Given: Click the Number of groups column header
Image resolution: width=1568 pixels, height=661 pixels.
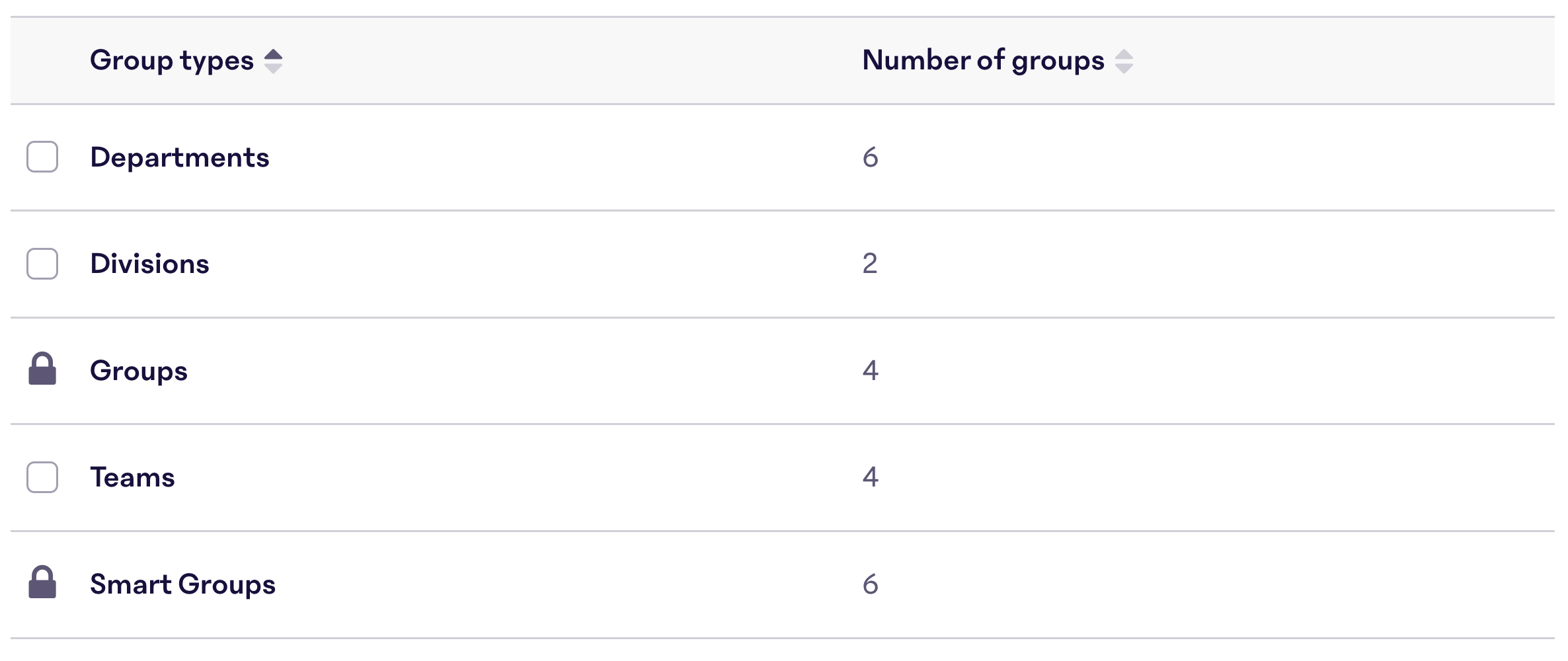Looking at the screenshot, I should (x=983, y=61).
